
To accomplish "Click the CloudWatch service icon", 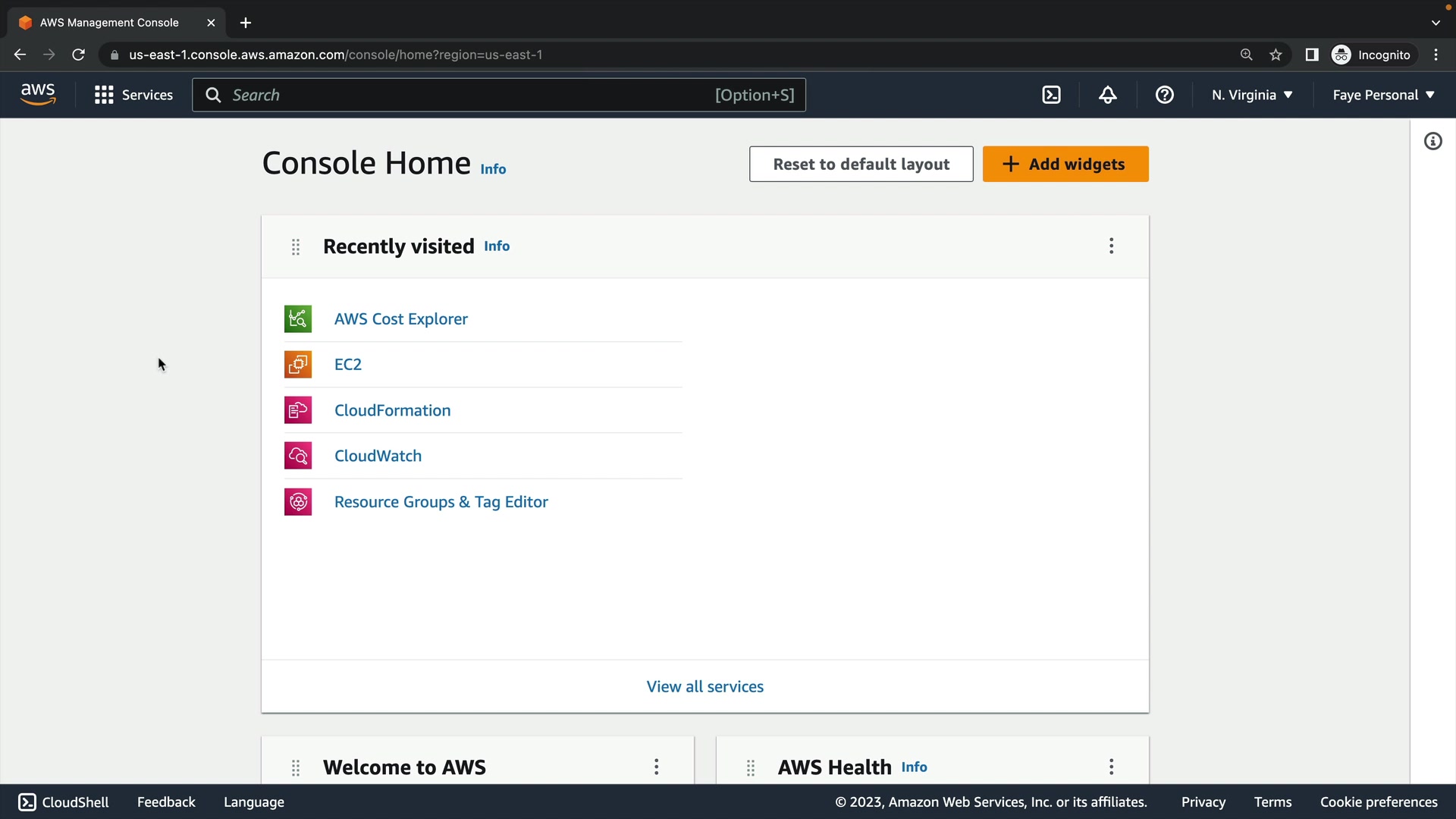I will 298,456.
